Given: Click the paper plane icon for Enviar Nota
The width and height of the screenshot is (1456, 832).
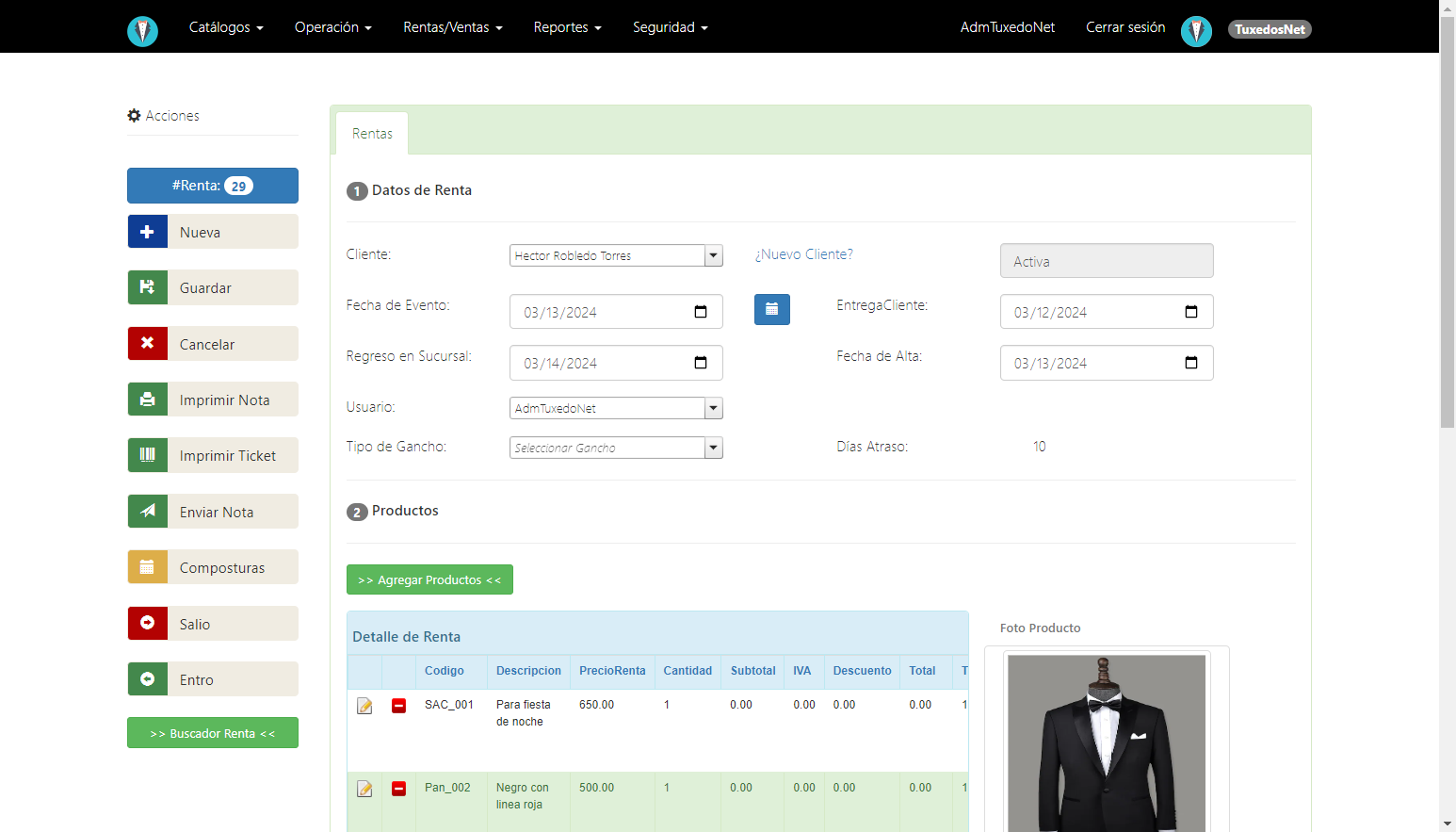Looking at the screenshot, I should [x=148, y=512].
